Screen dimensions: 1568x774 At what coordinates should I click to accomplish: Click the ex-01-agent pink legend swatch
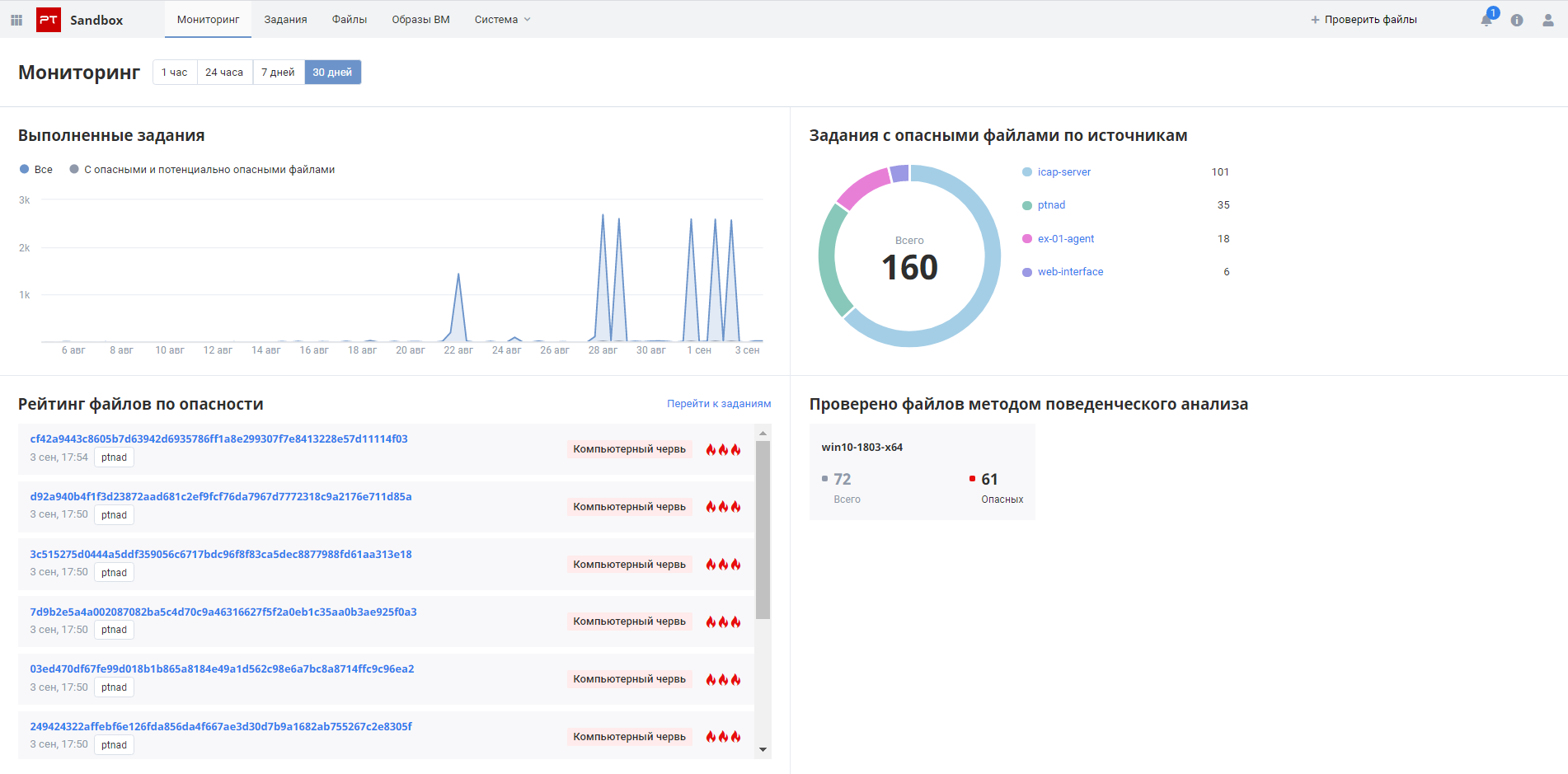pos(1027,239)
